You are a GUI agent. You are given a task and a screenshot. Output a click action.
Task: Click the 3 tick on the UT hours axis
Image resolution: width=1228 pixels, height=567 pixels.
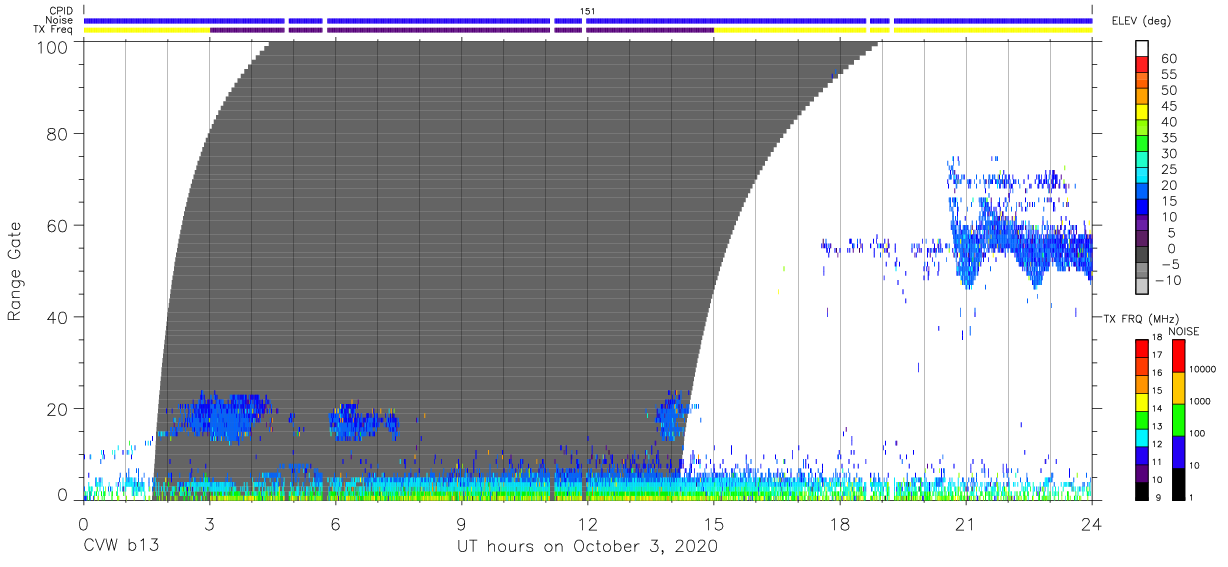click(x=210, y=524)
